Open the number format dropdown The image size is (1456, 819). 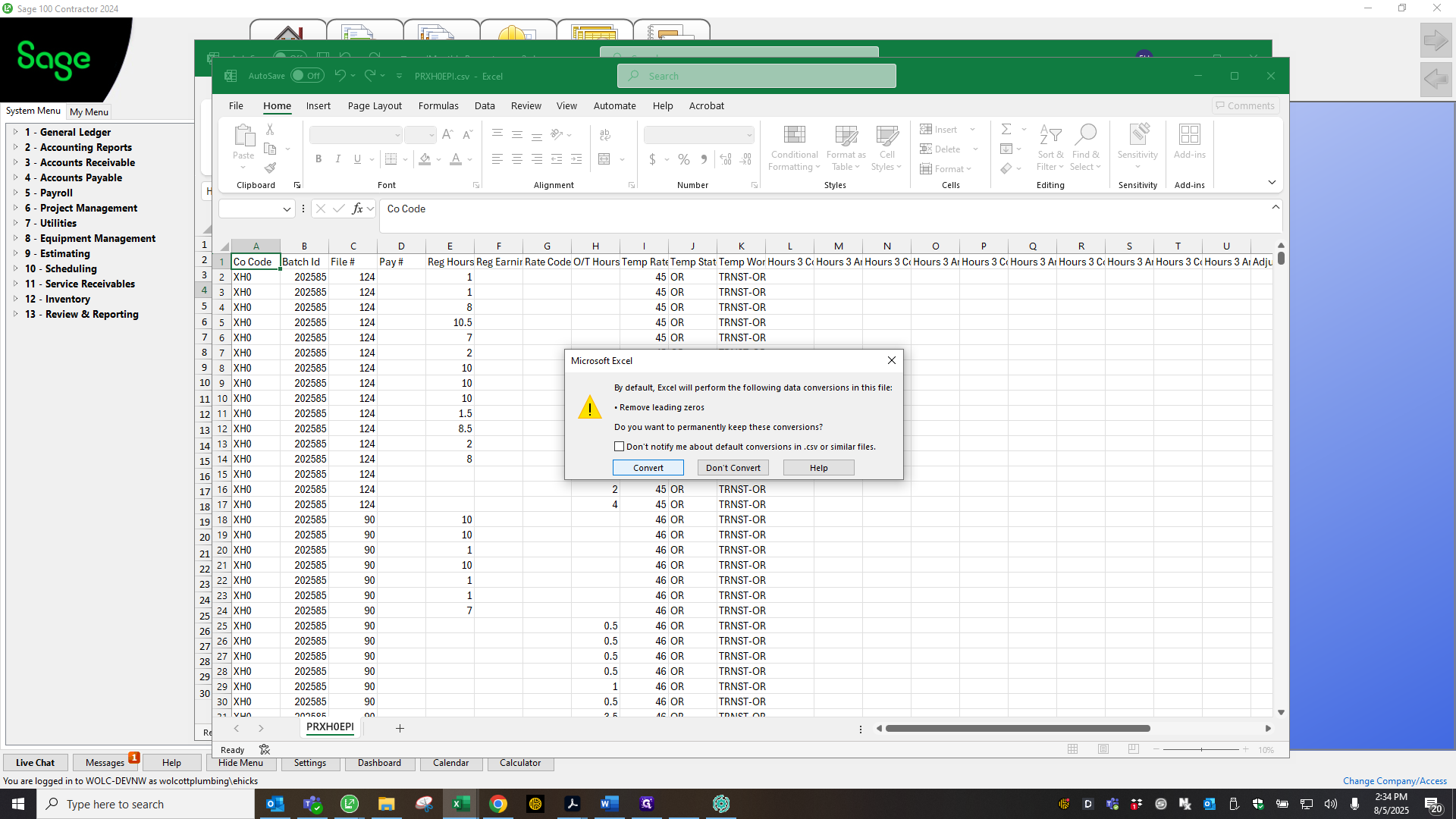[x=749, y=135]
